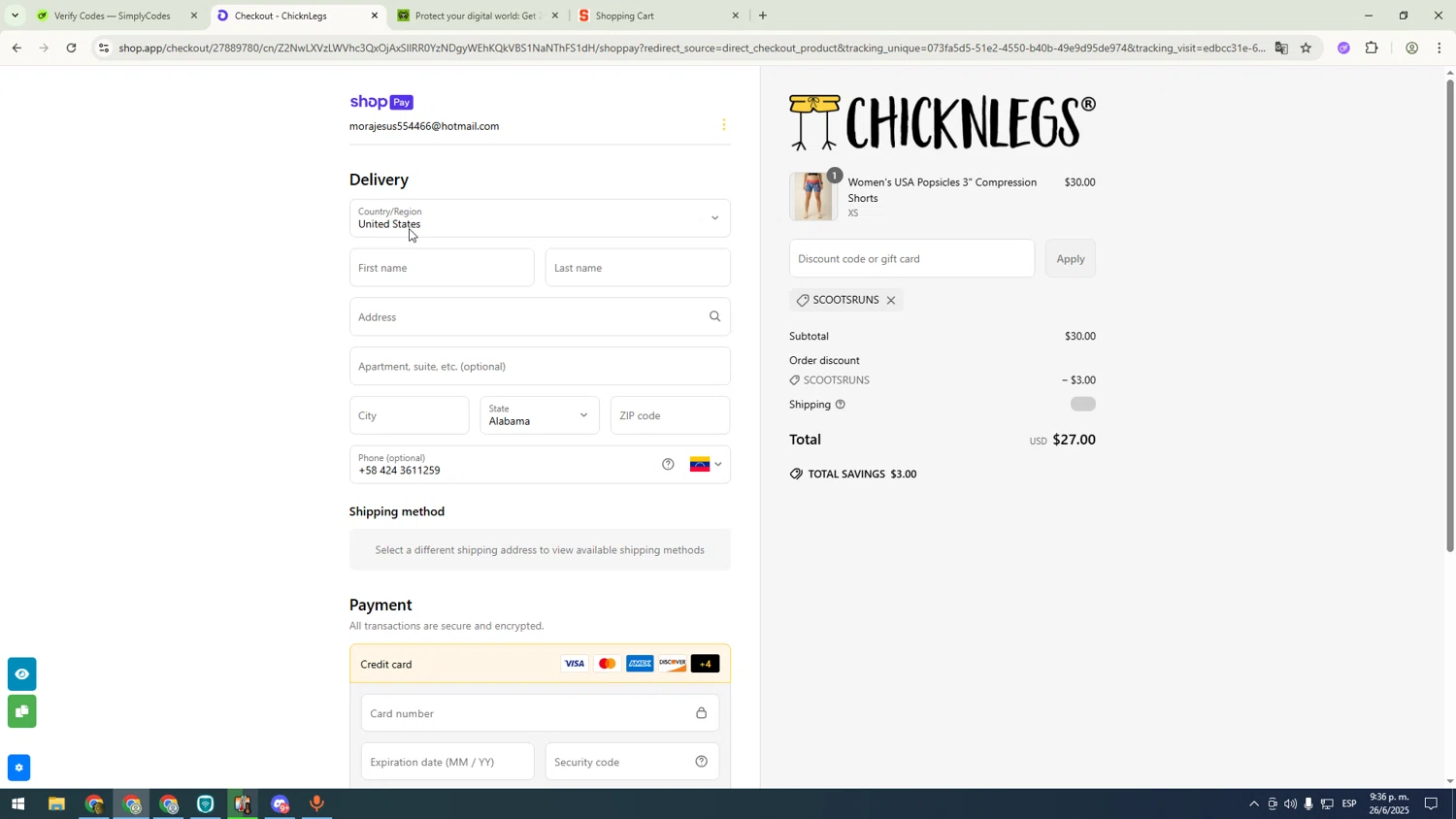Viewport: 1456px width, 819px height.
Task: Open the Chrome profile menu
Action: [1411, 48]
